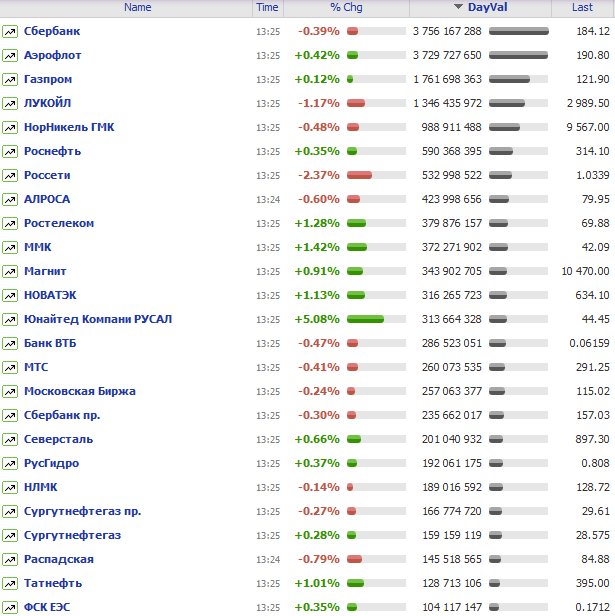
Task: Open the Юнайтед Компани РУСАЛ link
Action: 98,319
